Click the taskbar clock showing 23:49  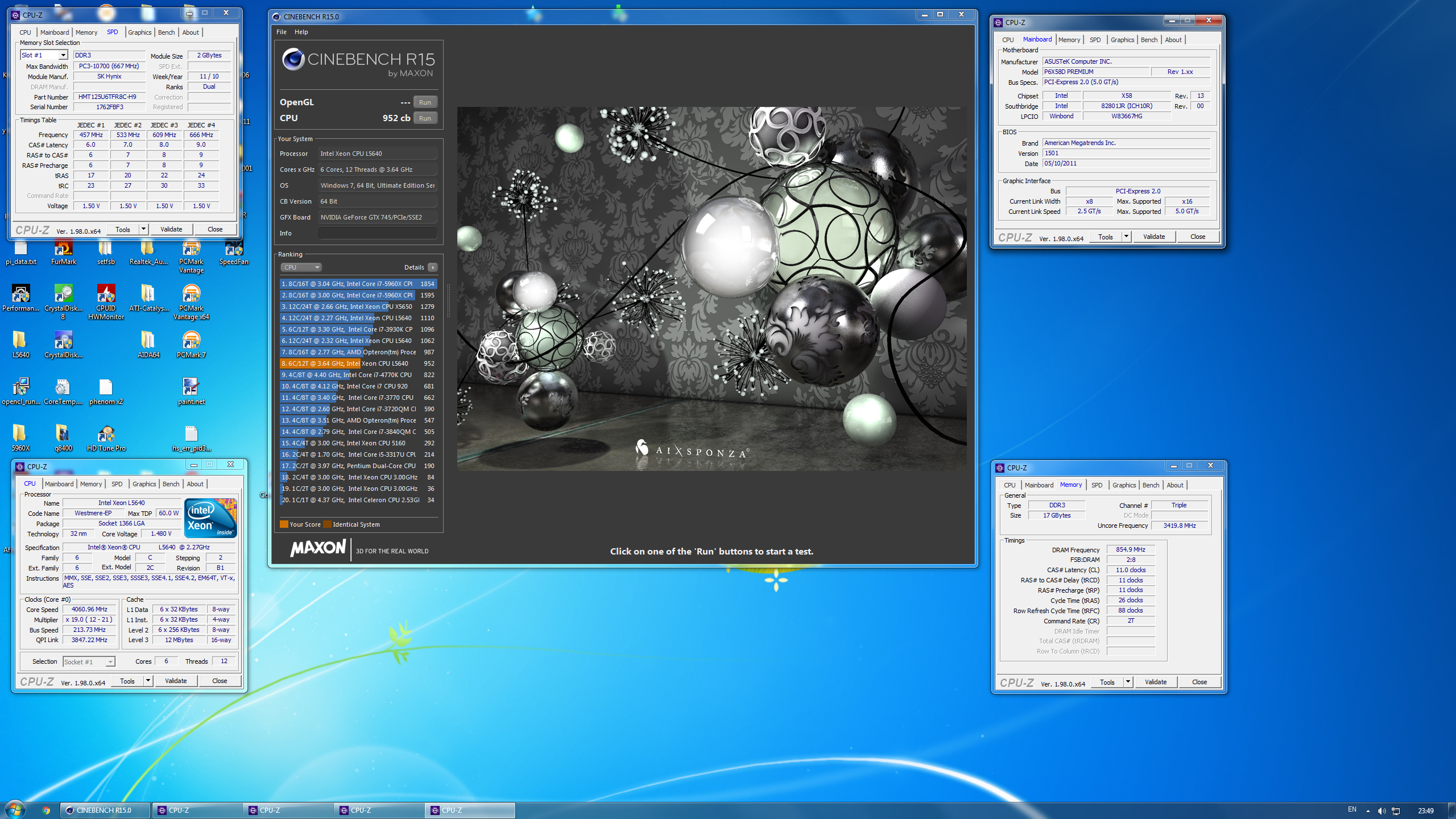(x=1425, y=811)
